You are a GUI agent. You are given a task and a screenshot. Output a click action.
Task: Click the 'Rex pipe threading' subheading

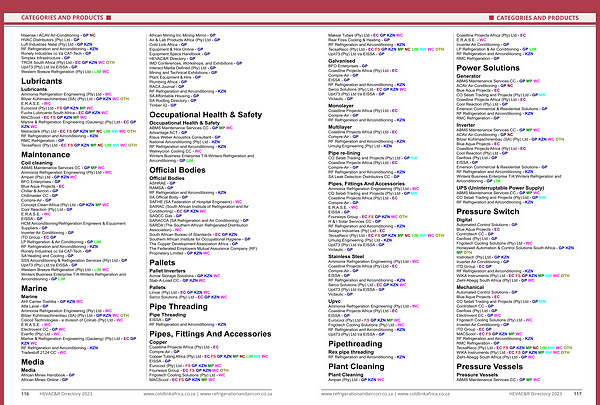pos(351,352)
